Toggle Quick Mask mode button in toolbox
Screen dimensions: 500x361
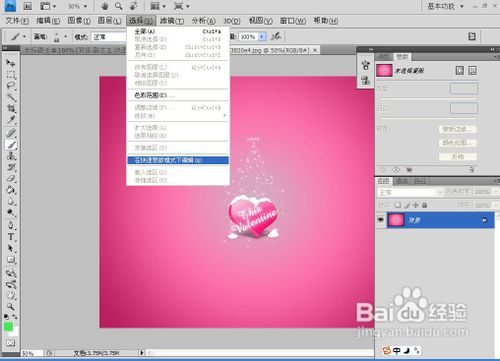pyautogui.click(x=11, y=342)
